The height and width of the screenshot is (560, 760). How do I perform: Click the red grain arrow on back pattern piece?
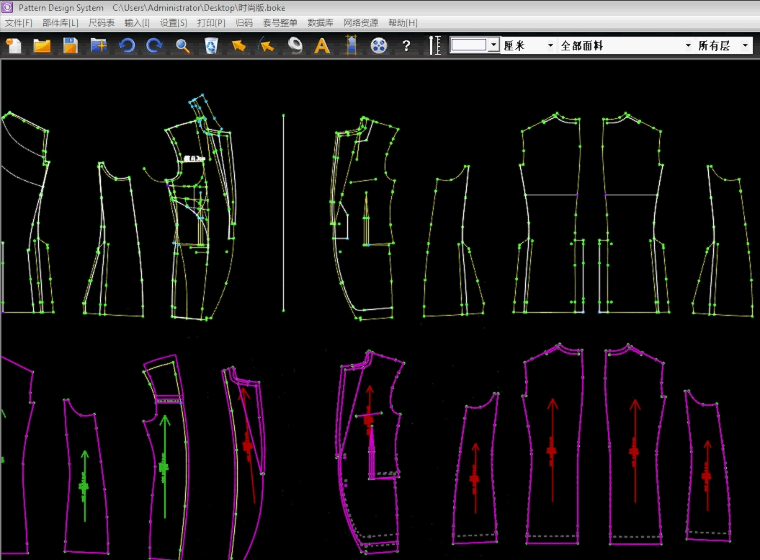pyautogui.click(x=551, y=440)
